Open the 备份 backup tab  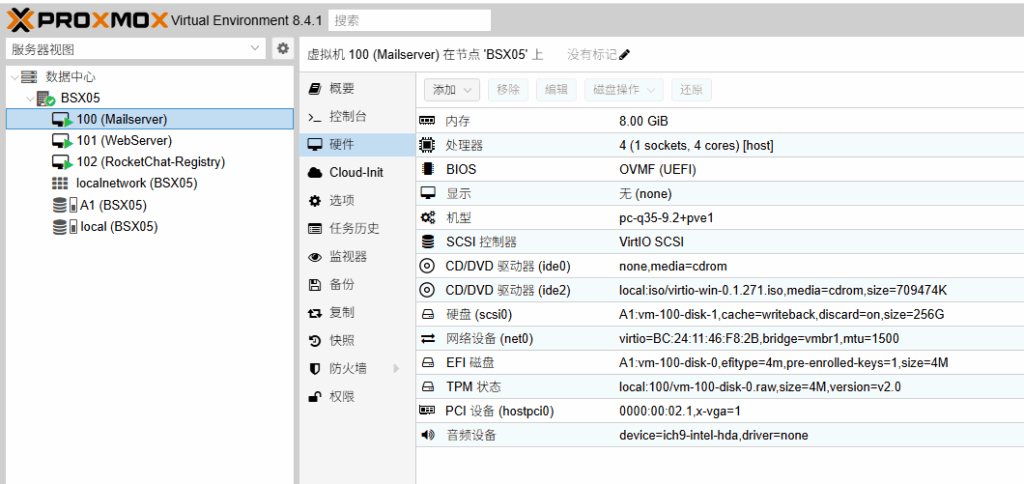357,285
